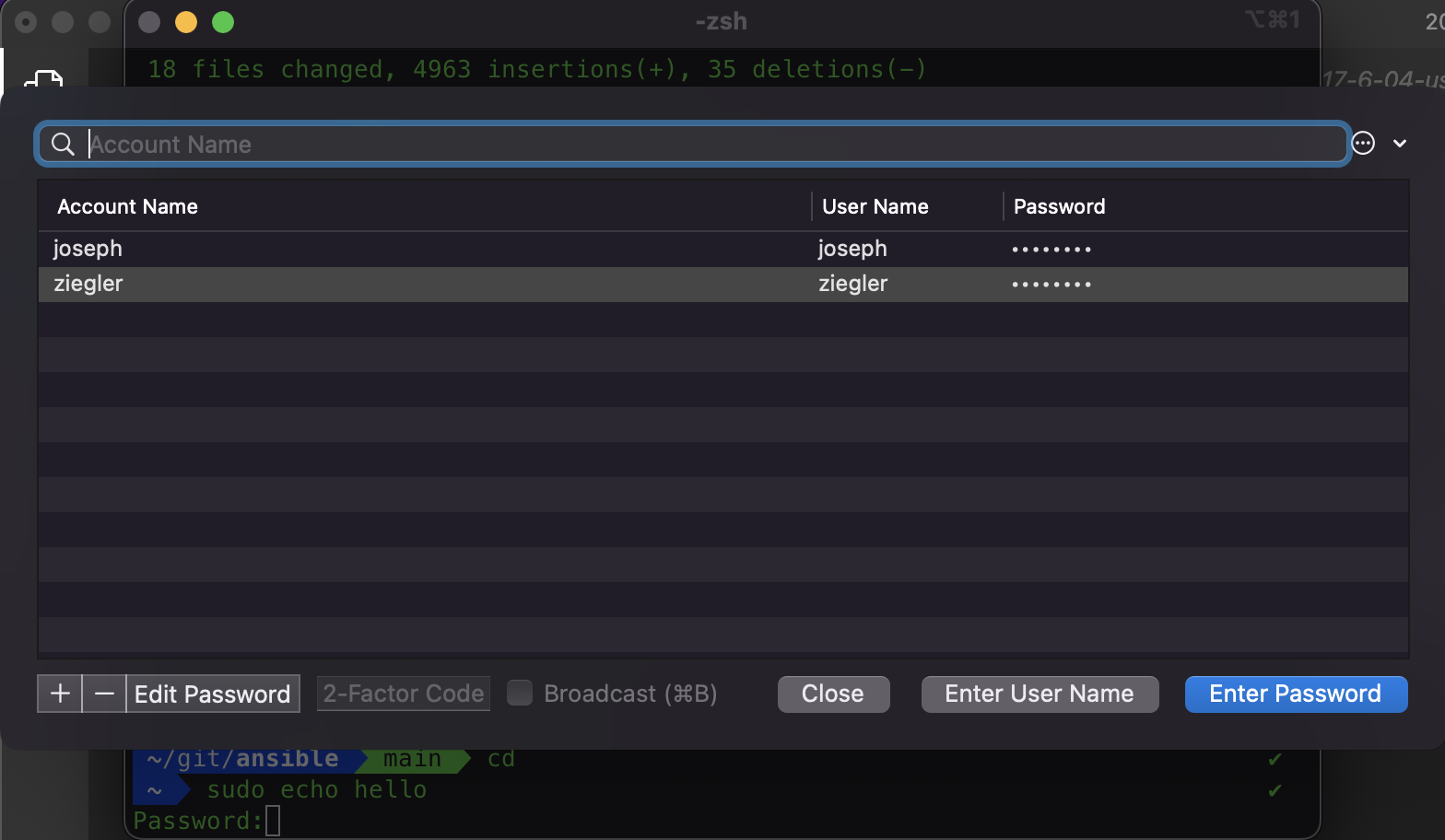
Task: Toggle the Broadcast checkbox
Action: (x=520, y=693)
